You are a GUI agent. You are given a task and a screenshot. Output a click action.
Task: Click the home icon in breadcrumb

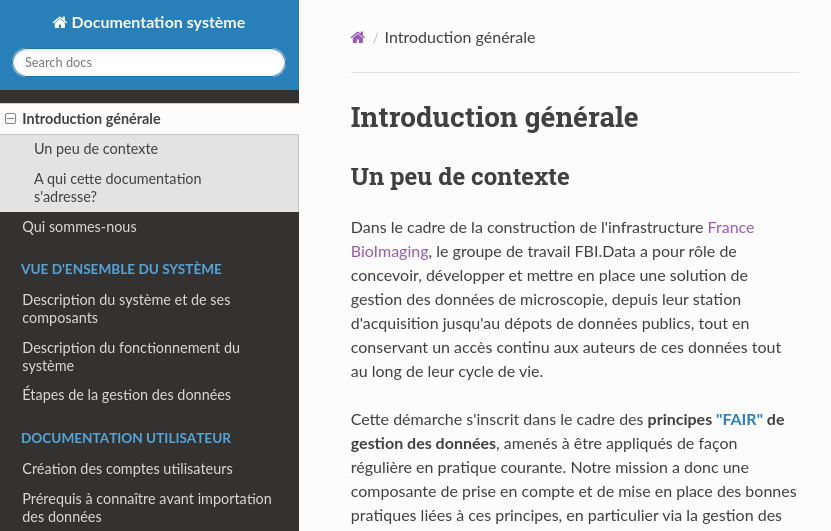357,38
